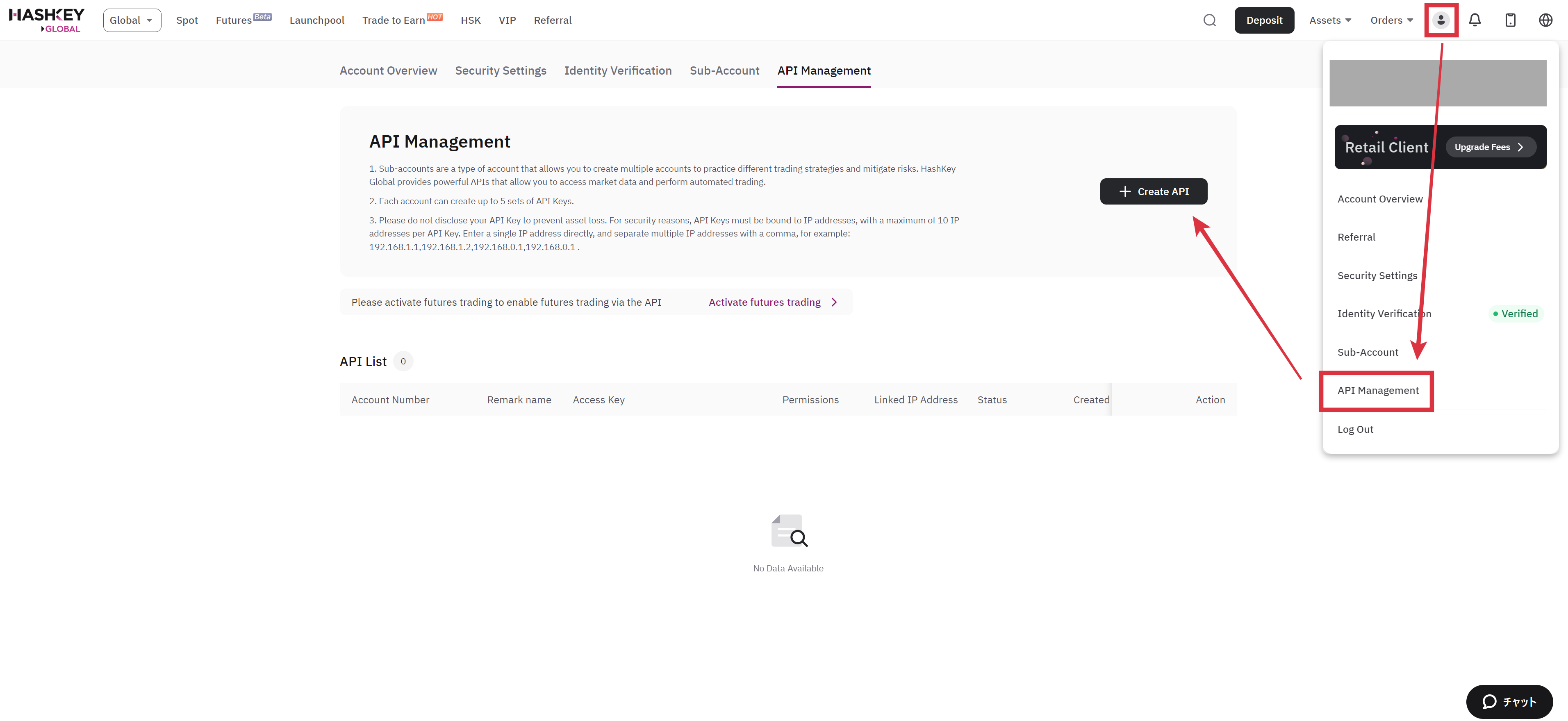Open the notifications bell icon
Image resolution: width=1568 pixels, height=721 pixels.
[1474, 20]
